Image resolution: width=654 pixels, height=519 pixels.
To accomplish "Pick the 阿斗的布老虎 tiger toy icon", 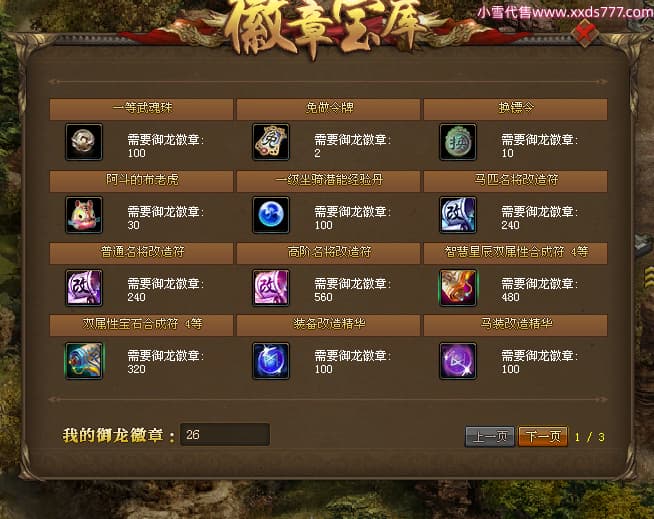I will [84, 215].
